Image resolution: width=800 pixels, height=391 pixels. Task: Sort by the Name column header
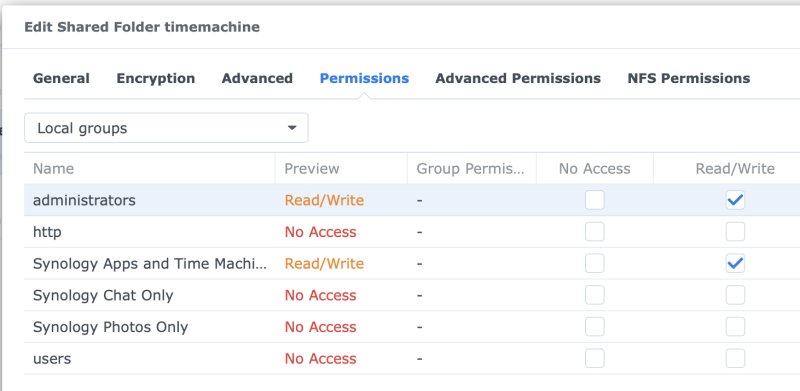[x=149, y=168]
